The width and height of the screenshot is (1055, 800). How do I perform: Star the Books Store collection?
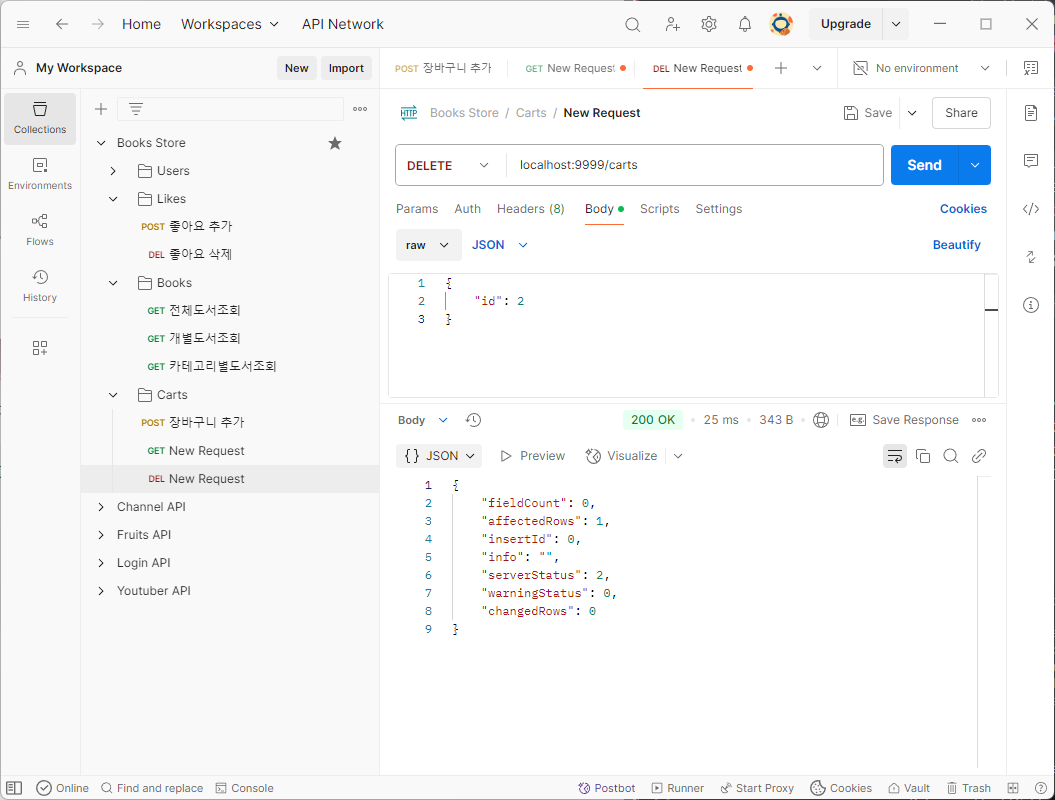click(335, 143)
